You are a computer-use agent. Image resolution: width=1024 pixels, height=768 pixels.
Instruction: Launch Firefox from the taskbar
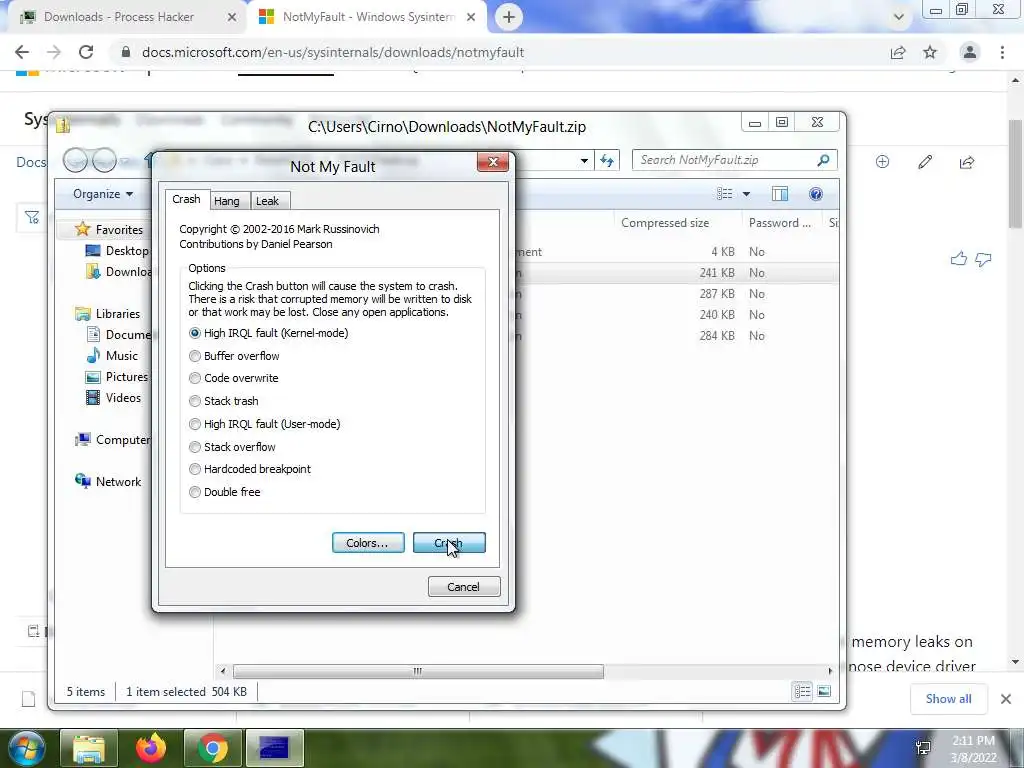tap(151, 748)
